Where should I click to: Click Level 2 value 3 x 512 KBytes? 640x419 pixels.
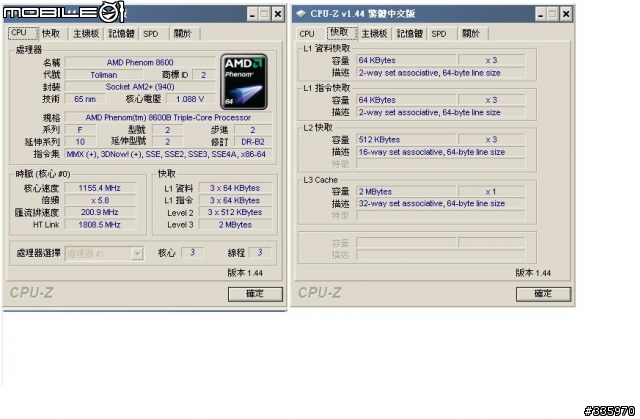click(235, 212)
